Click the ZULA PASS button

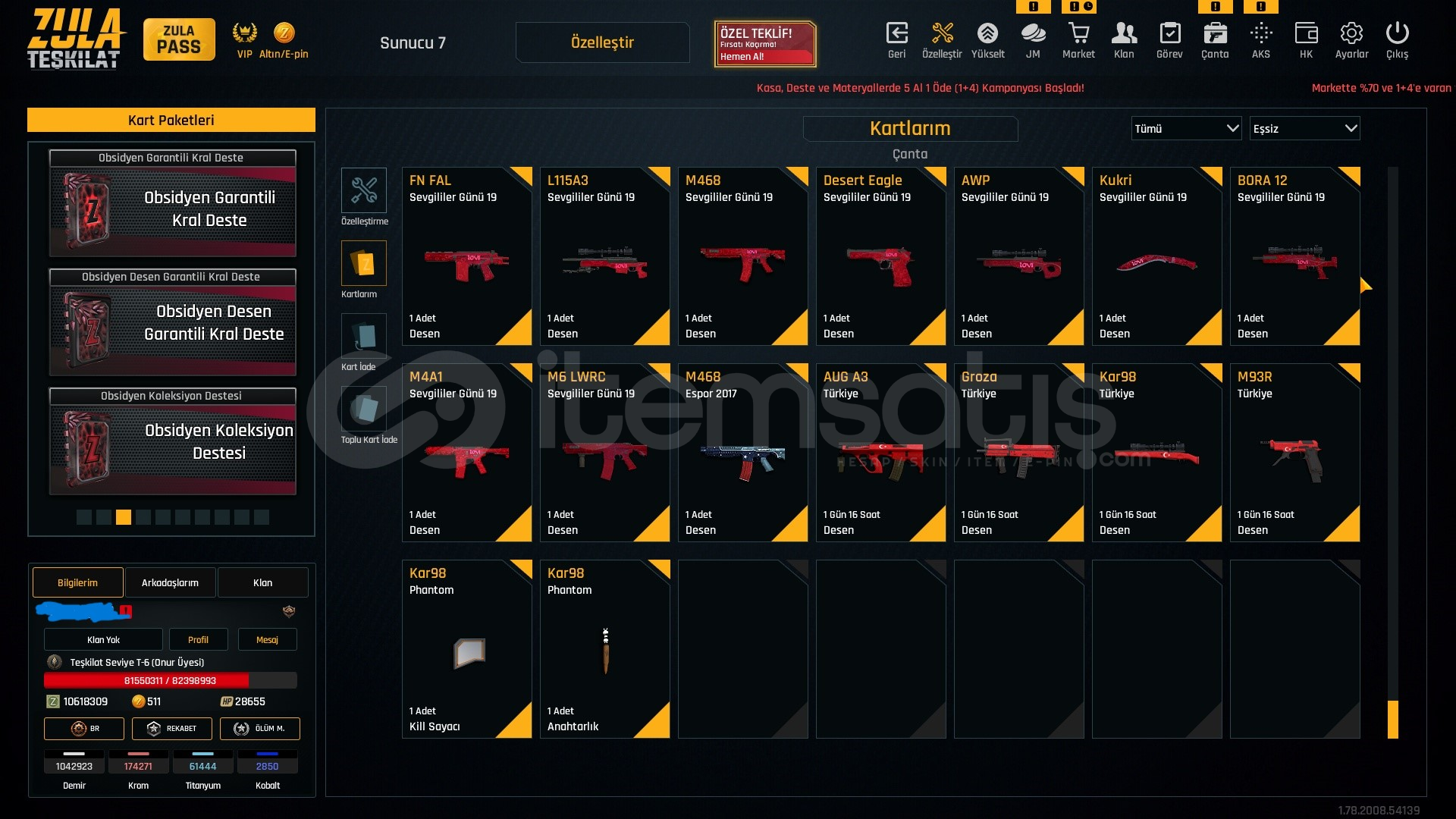(x=179, y=39)
